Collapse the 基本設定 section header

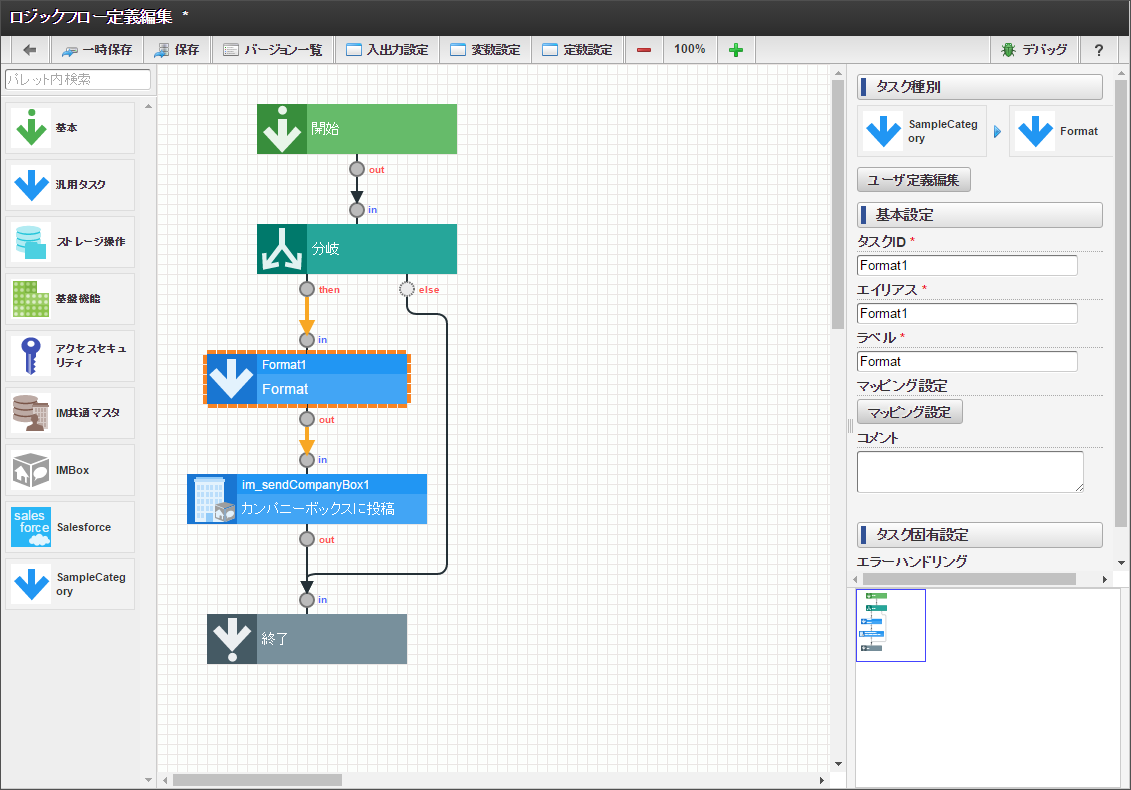[979, 214]
